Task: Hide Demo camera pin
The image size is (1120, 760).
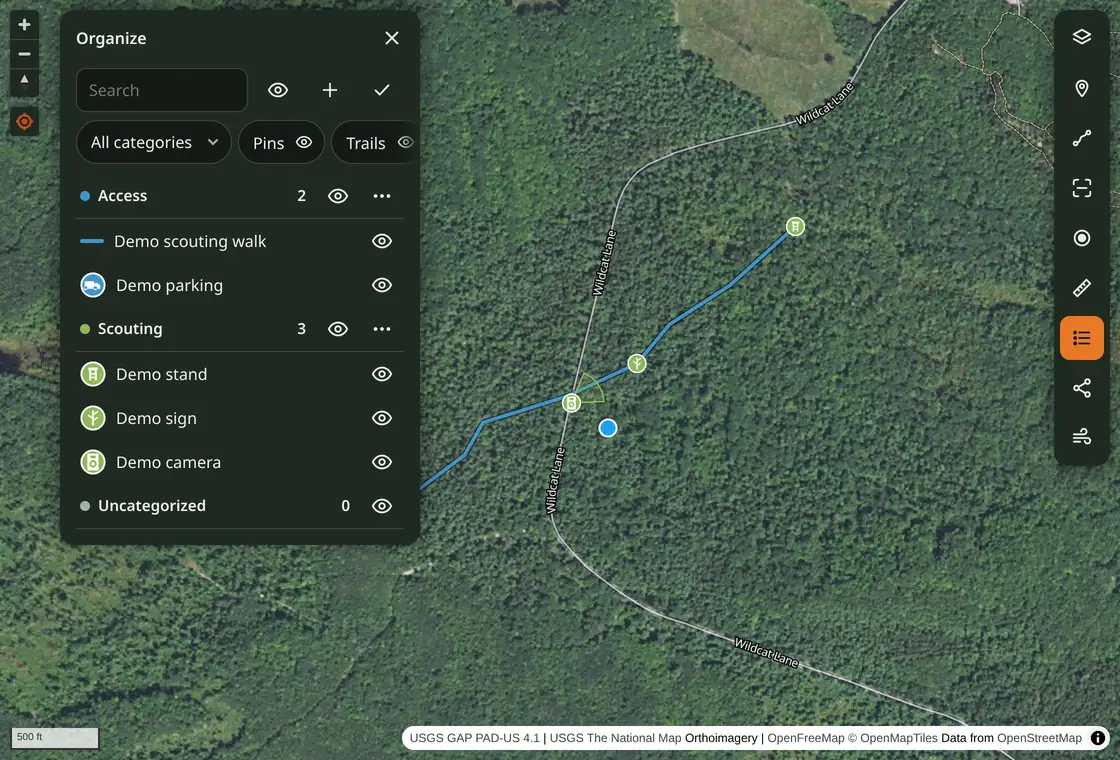Action: pos(382,462)
